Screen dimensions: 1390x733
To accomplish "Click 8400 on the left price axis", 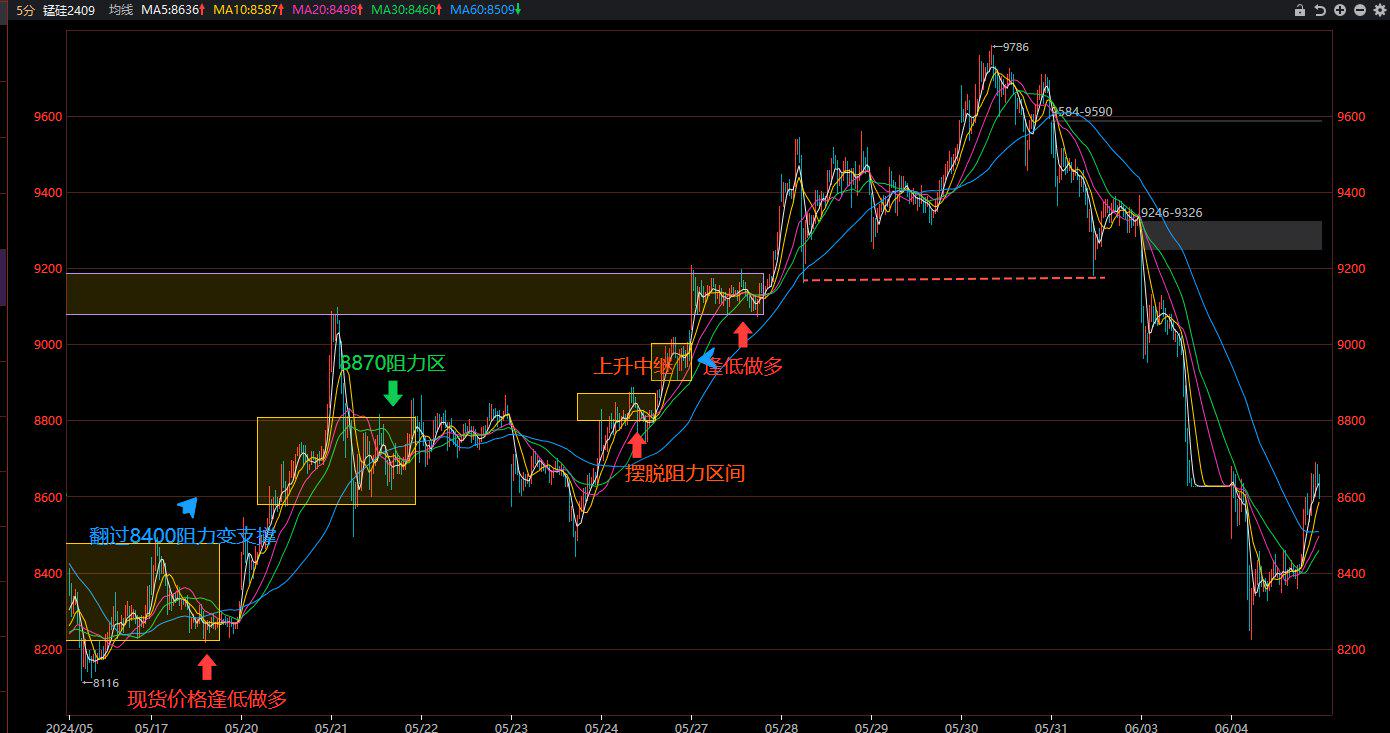I will (49, 574).
